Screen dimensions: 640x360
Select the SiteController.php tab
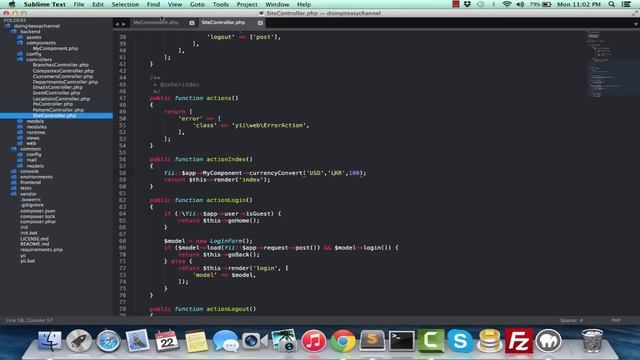pyautogui.click(x=223, y=22)
